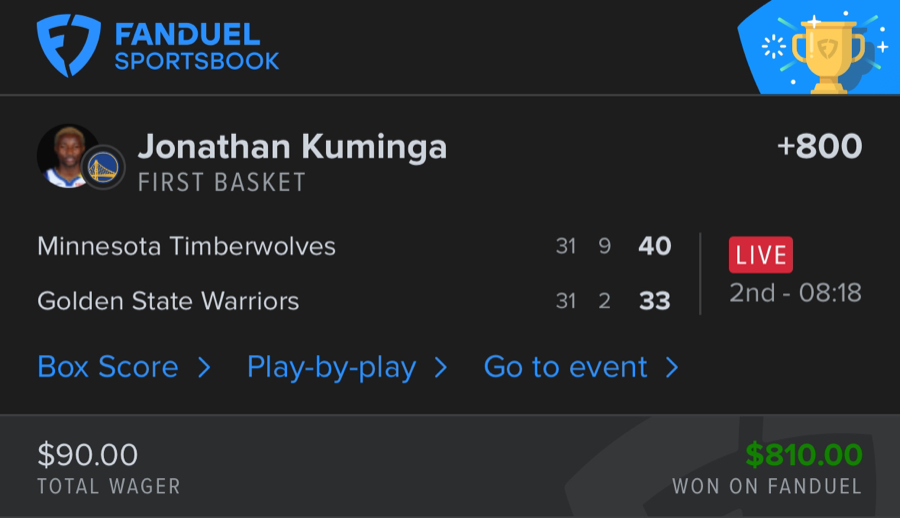Click the Timberwolves total score 40
This screenshot has height=518, width=900.
pyautogui.click(x=655, y=246)
